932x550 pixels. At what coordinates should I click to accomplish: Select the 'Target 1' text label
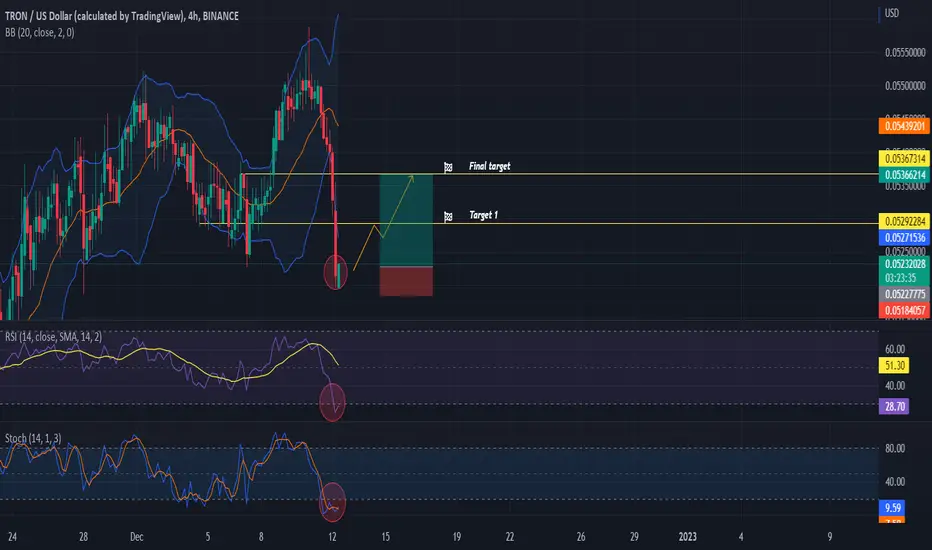pyautogui.click(x=484, y=215)
